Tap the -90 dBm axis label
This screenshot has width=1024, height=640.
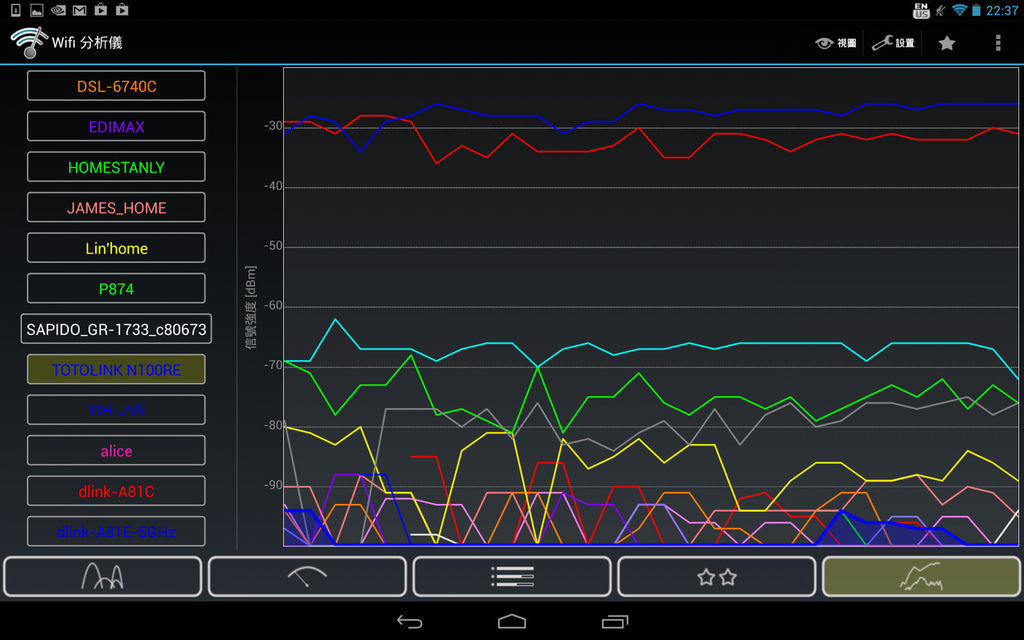click(273, 485)
